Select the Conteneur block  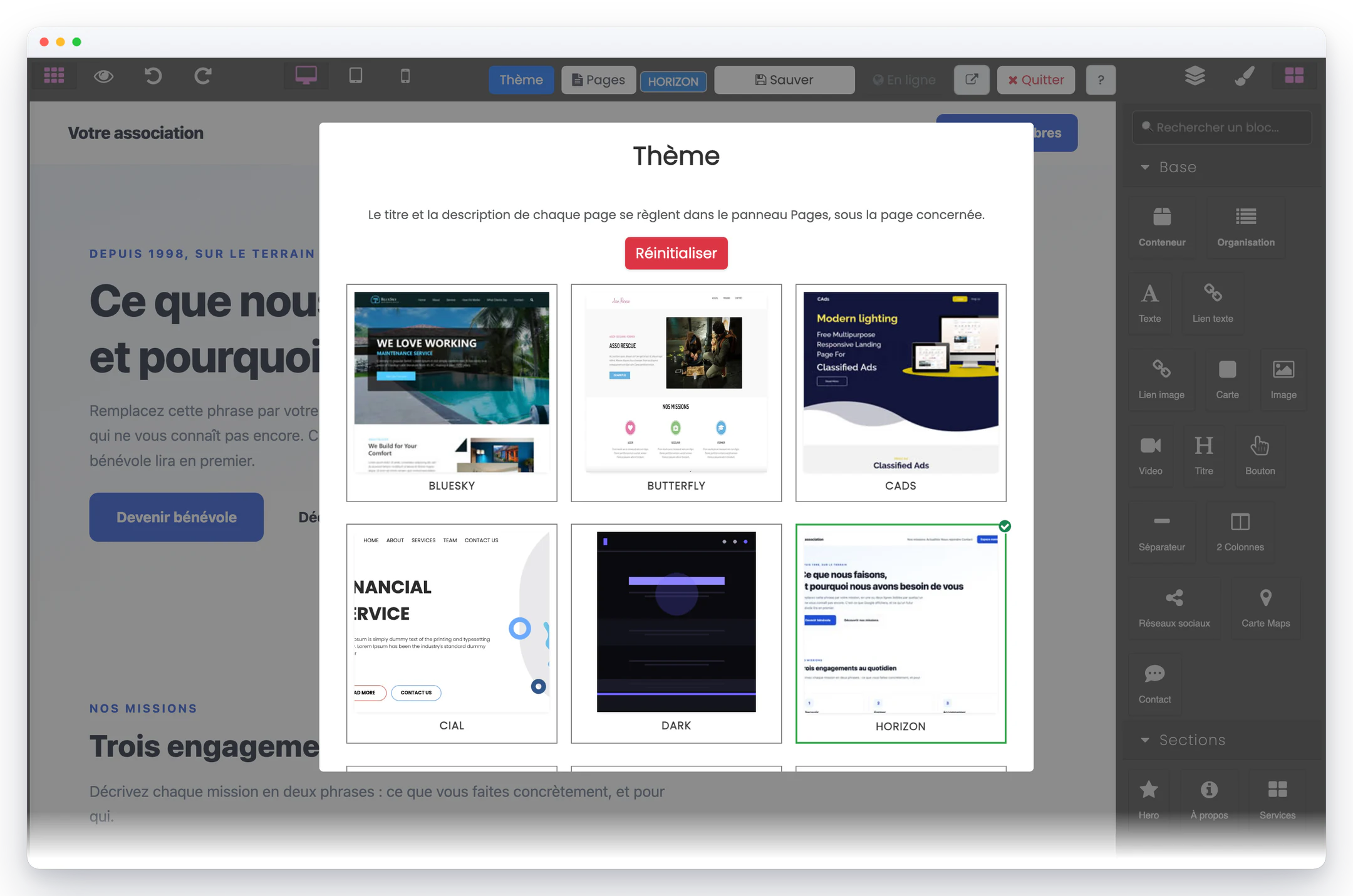click(1162, 227)
